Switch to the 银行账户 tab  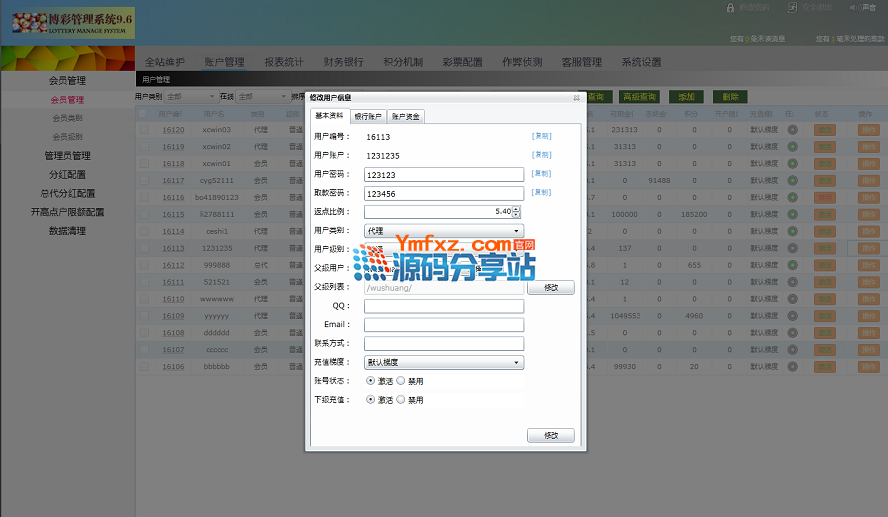tap(368, 117)
